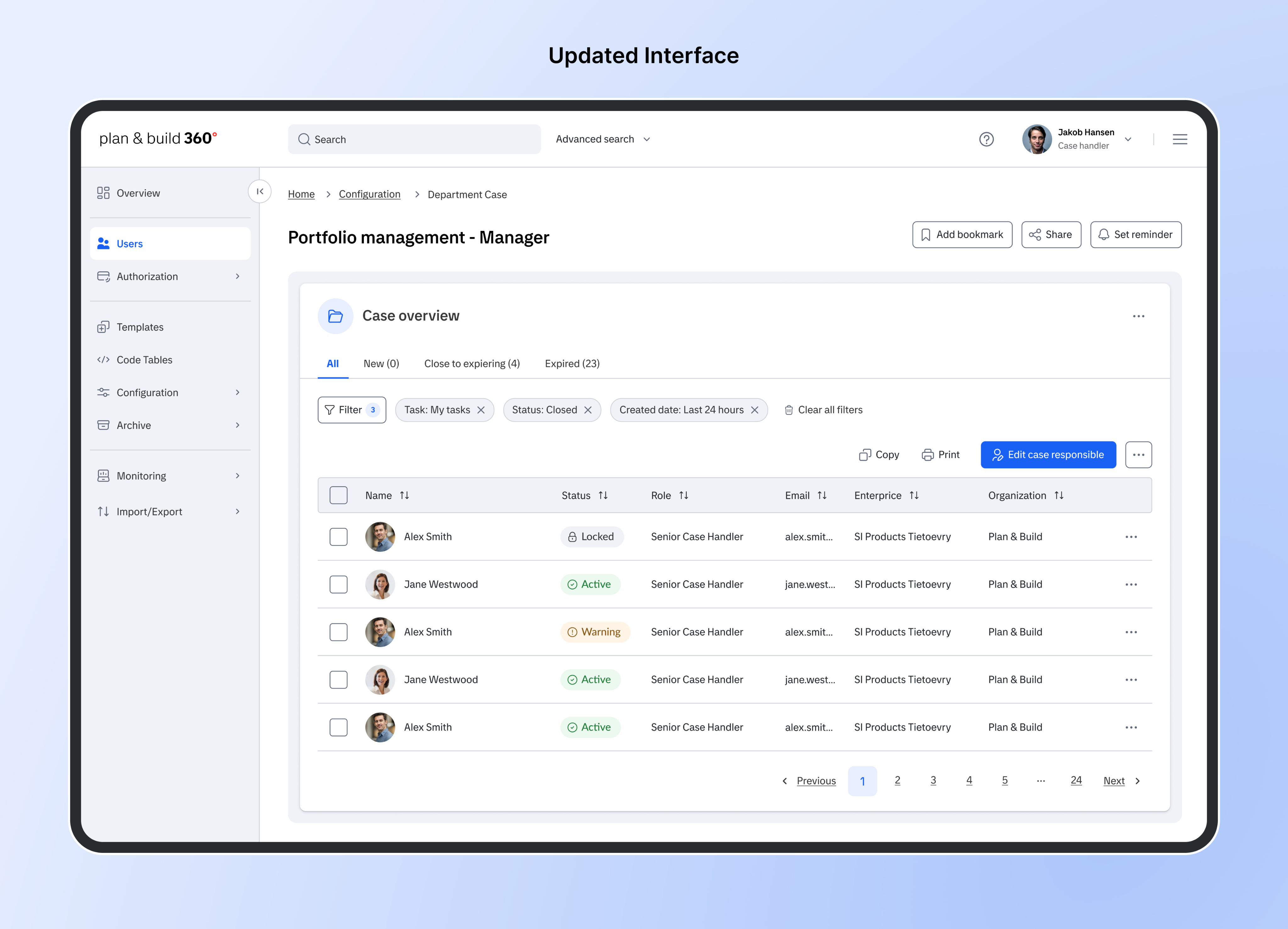Click the Copy icon button
This screenshot has width=1288, height=929.
click(x=879, y=455)
